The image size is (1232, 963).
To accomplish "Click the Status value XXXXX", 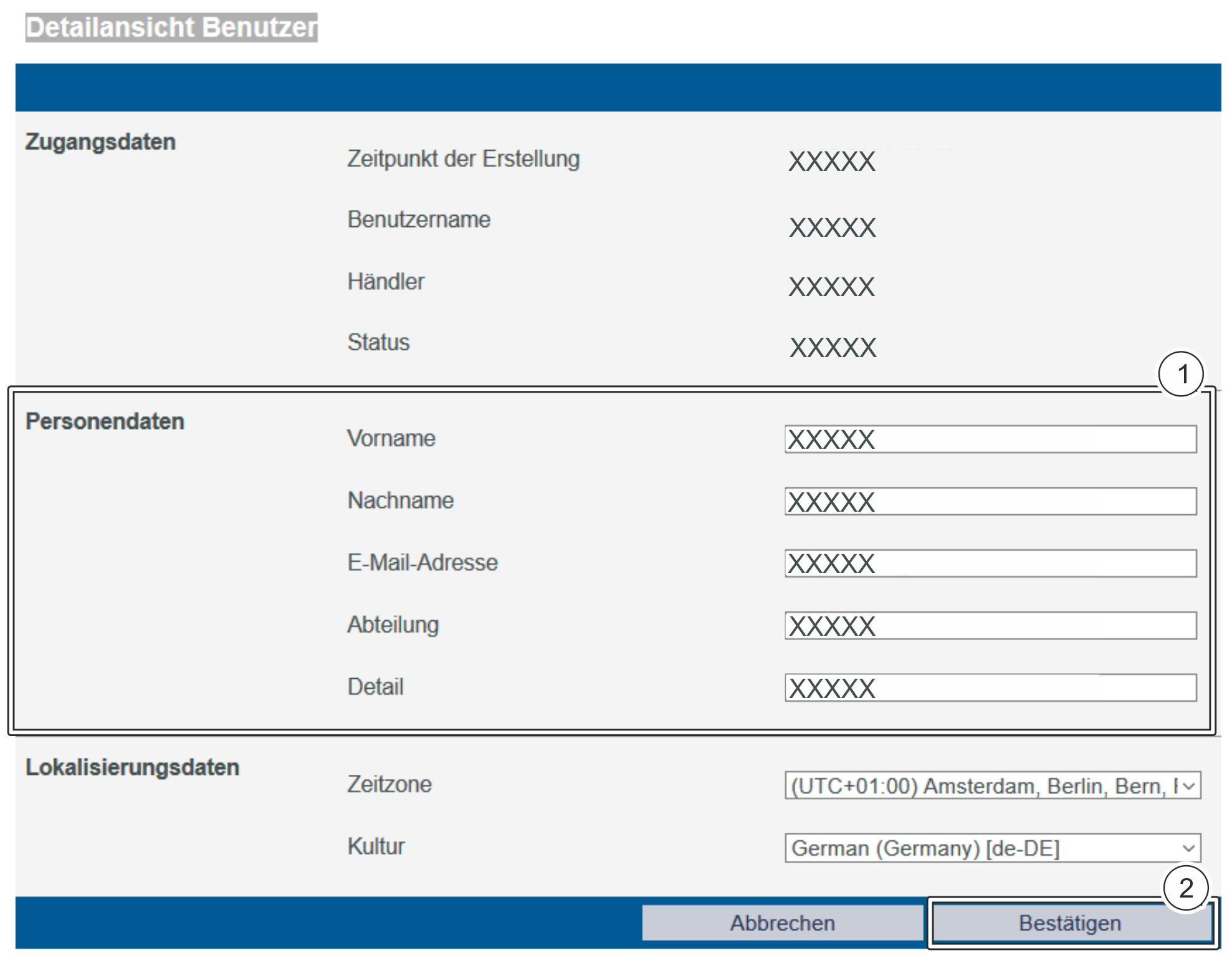I will (833, 348).
